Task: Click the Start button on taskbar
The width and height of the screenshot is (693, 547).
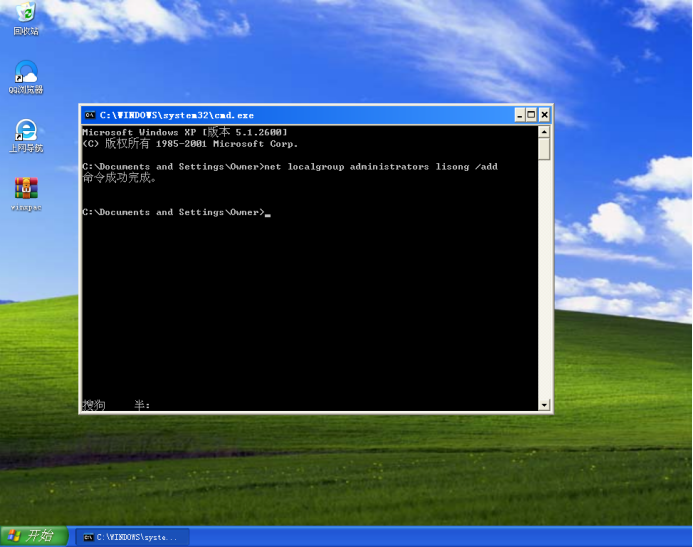Action: (x=34, y=536)
